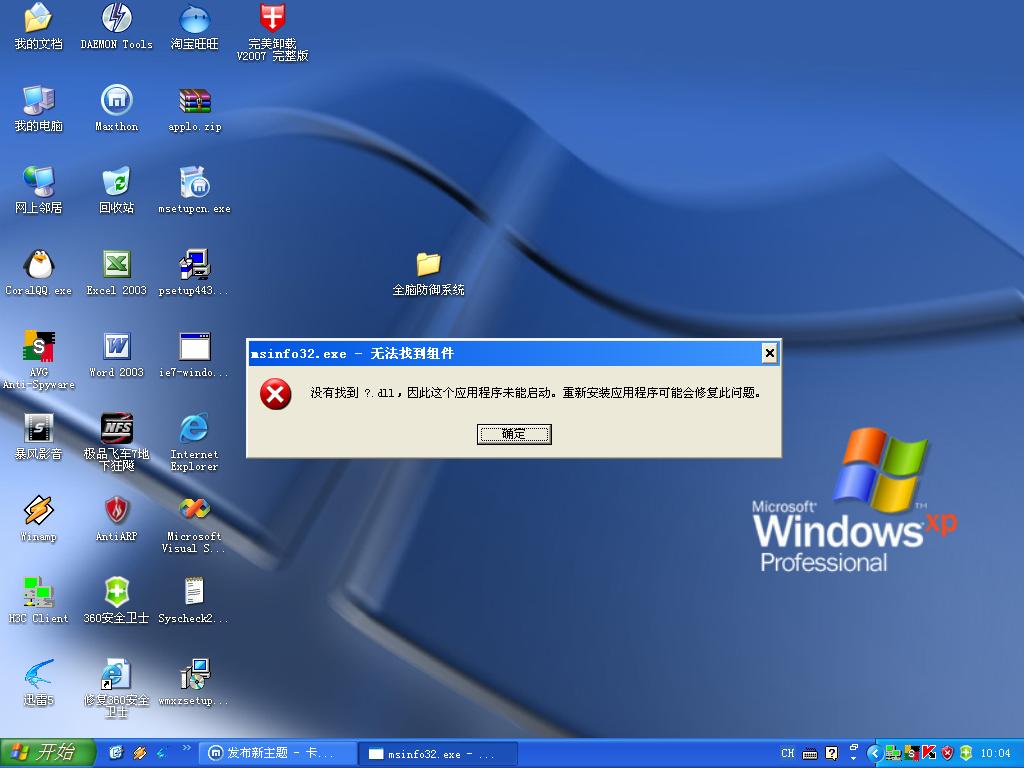The image size is (1024, 768).
Task: Select the AntiARP desktop icon
Action: click(x=116, y=519)
